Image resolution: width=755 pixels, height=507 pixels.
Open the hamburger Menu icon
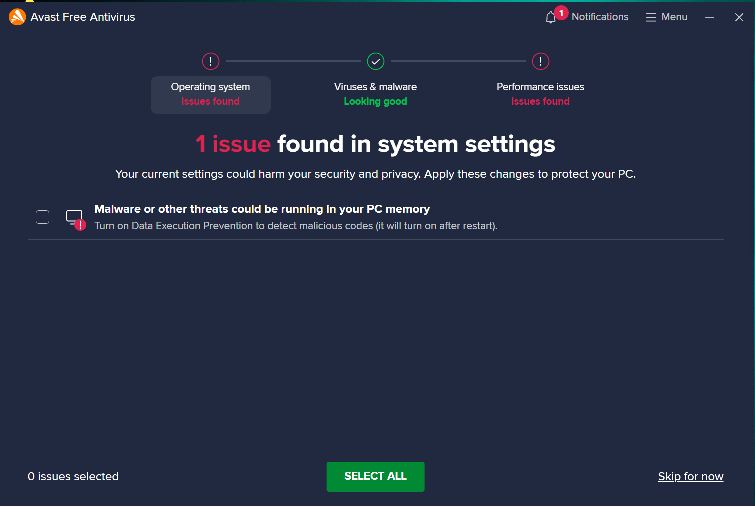(651, 17)
